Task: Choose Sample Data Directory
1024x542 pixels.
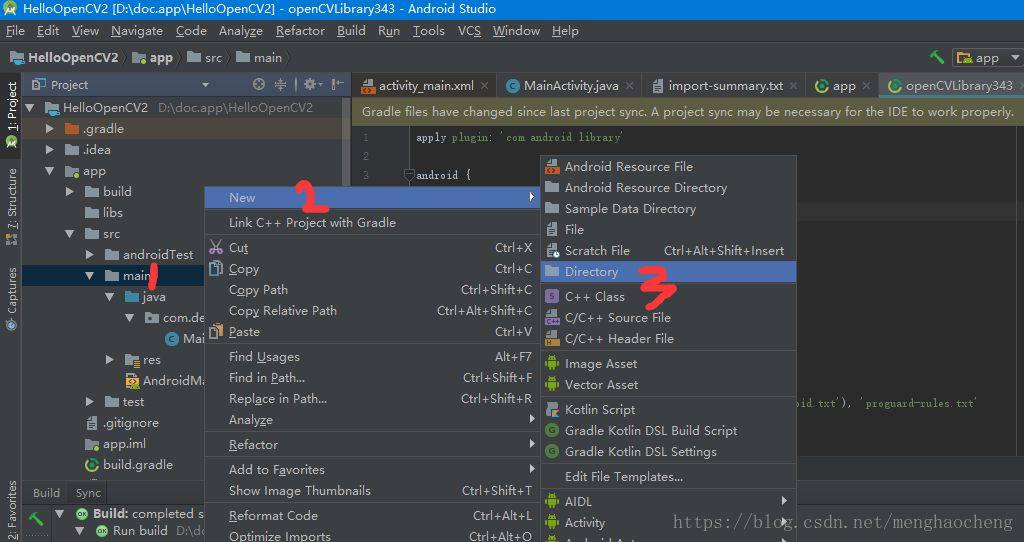Action: point(669,209)
